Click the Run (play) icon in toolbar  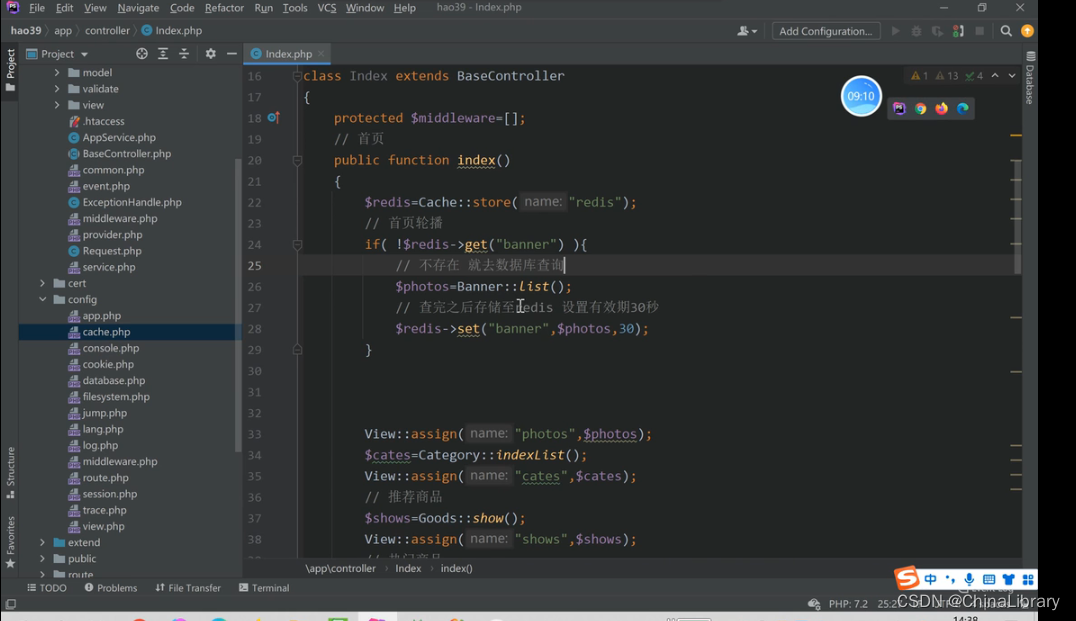896,31
